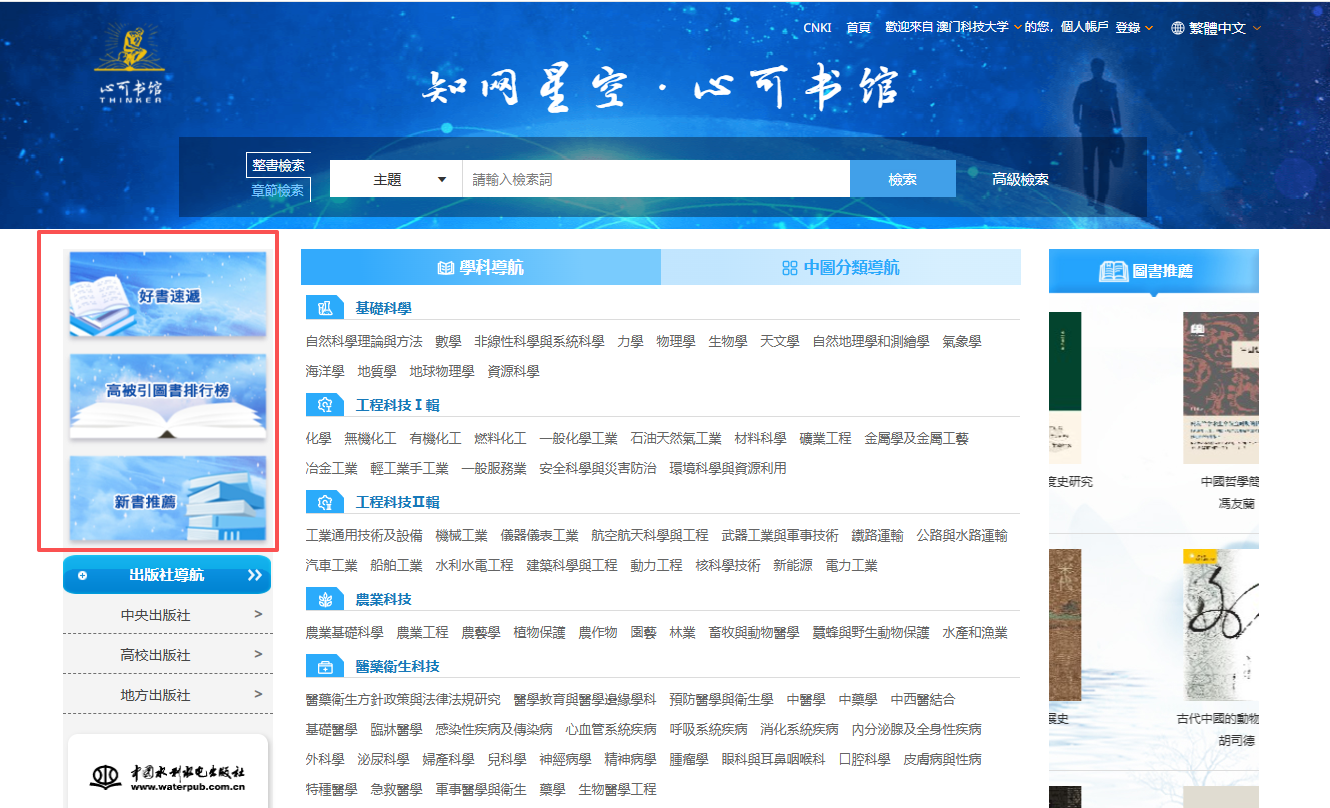Open the 中国水利水电出版社 publisher logo
1330x808 pixels.
click(168, 777)
